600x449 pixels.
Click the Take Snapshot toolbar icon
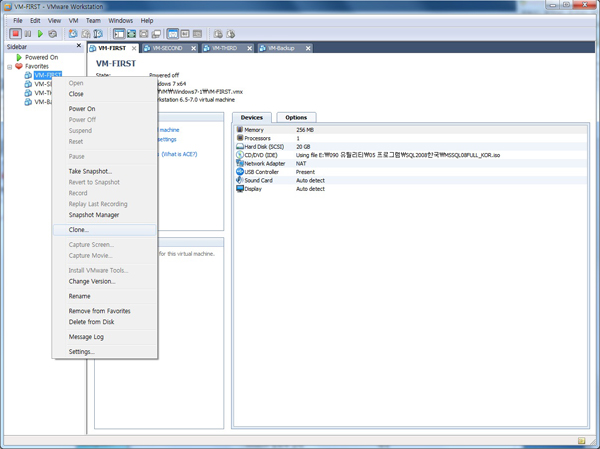pyautogui.click(x=73, y=34)
